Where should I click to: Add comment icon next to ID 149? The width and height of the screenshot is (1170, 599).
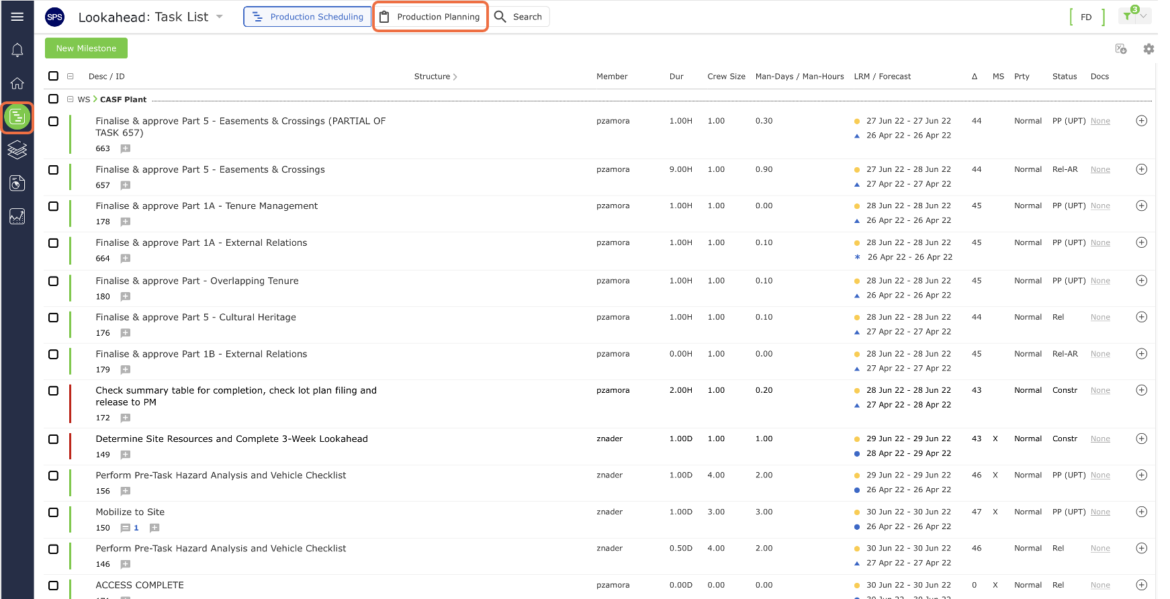pos(125,454)
